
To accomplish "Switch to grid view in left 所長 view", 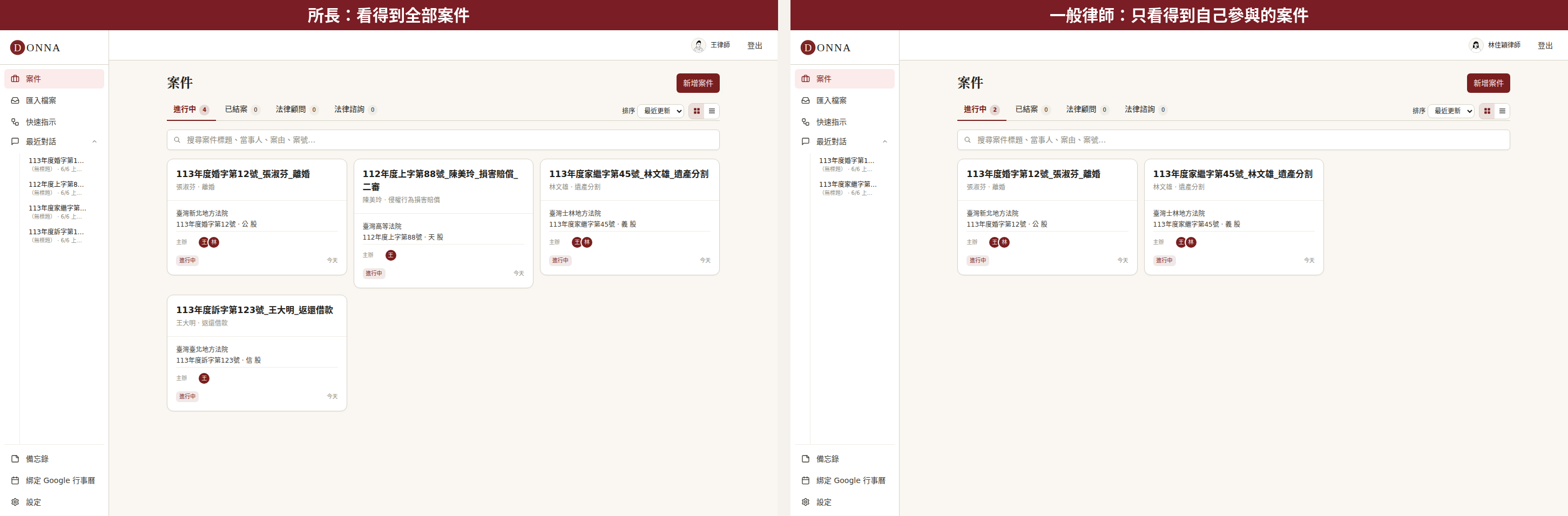I will [x=697, y=111].
